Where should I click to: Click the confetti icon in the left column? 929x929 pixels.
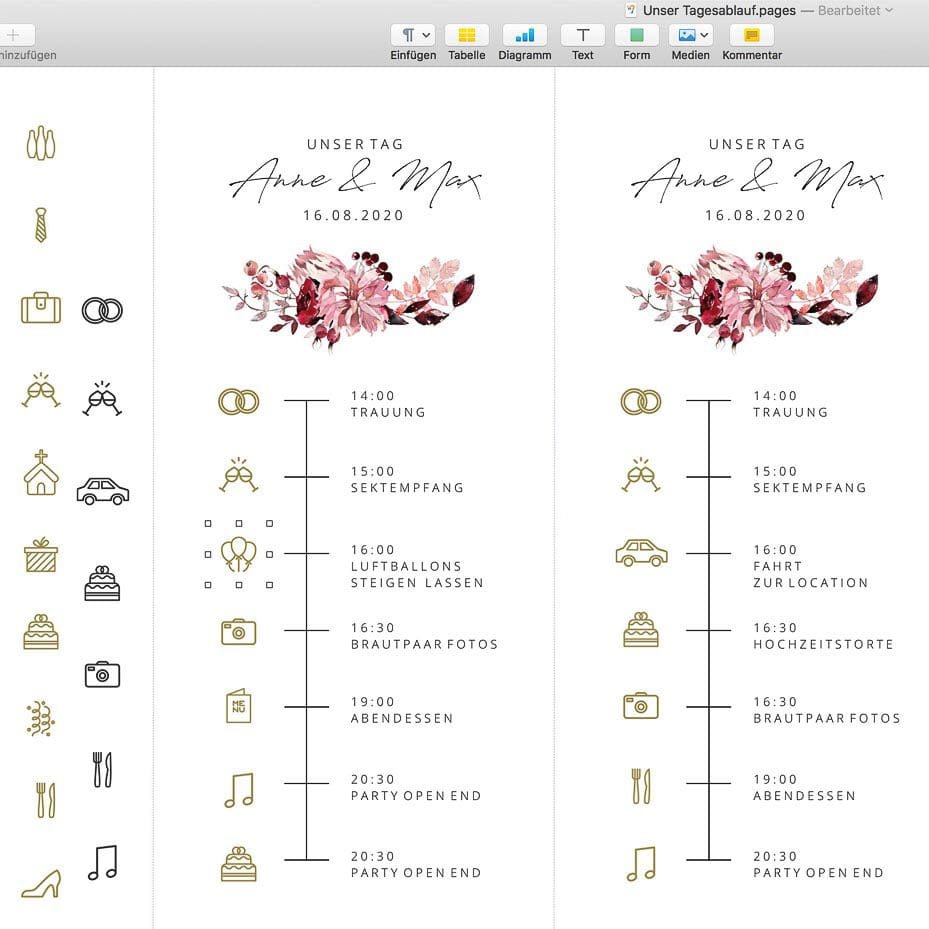point(41,718)
